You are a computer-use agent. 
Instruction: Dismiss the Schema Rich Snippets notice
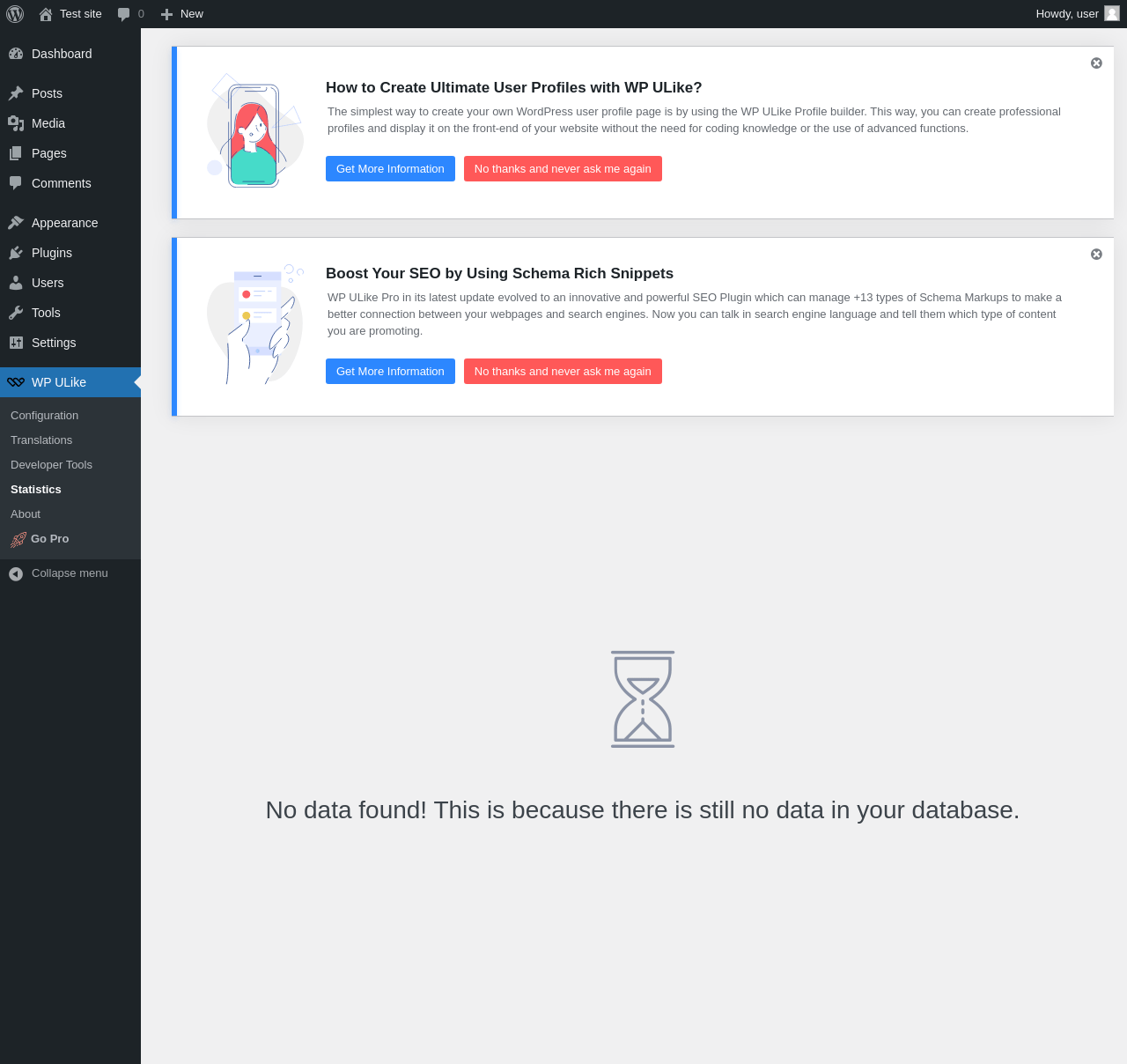click(1096, 255)
